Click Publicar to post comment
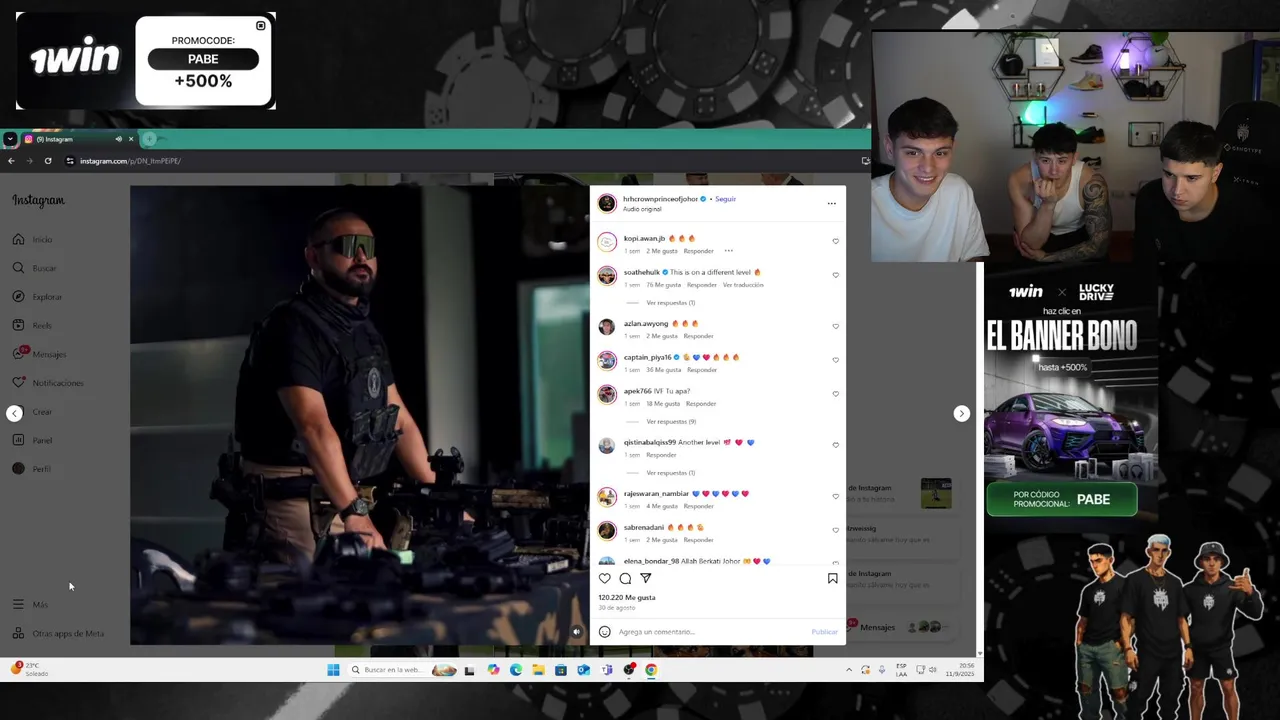Screen dimensions: 1280x720 coord(825,632)
